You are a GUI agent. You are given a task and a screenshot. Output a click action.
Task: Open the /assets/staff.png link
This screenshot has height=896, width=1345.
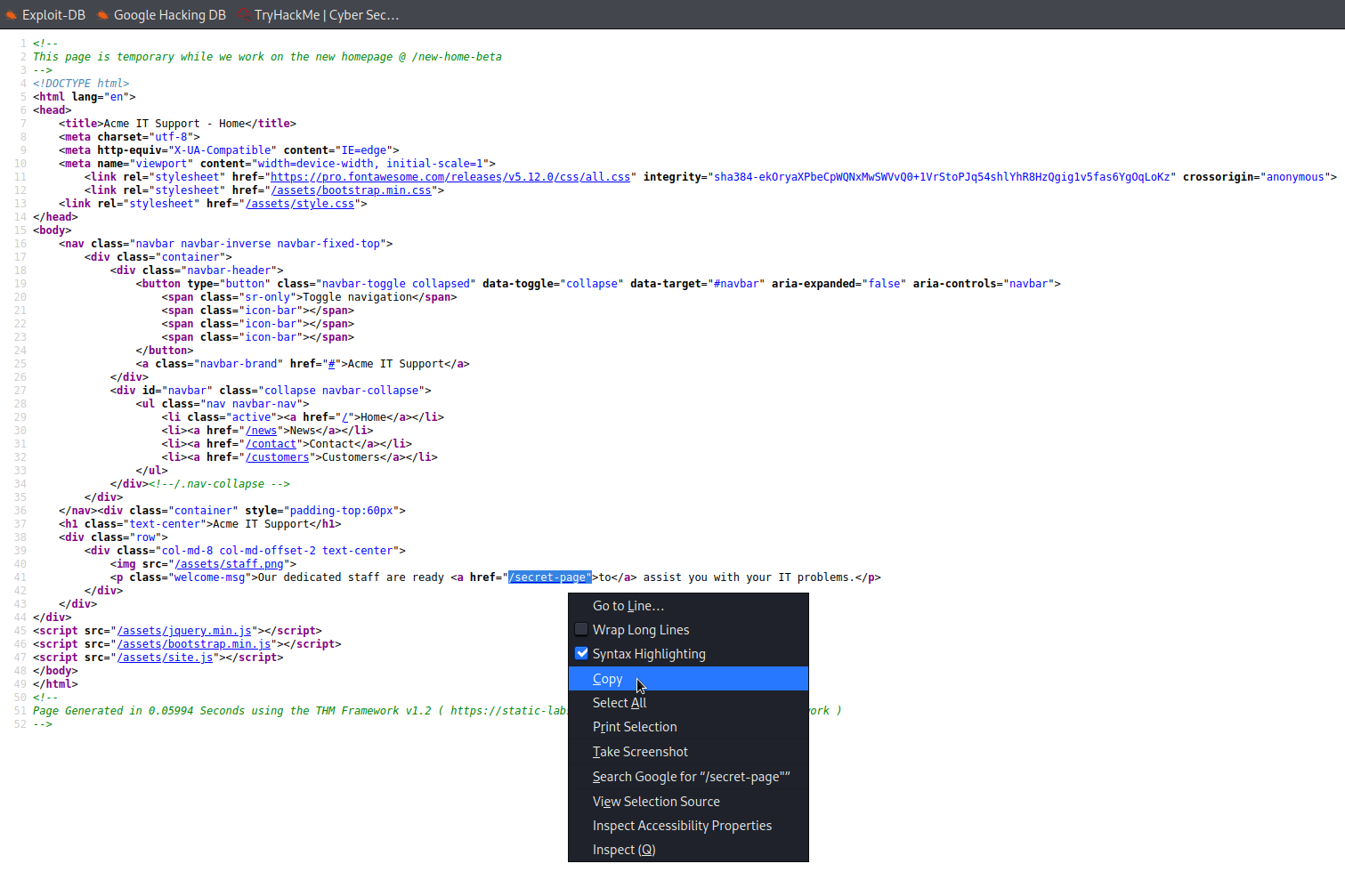tap(230, 564)
